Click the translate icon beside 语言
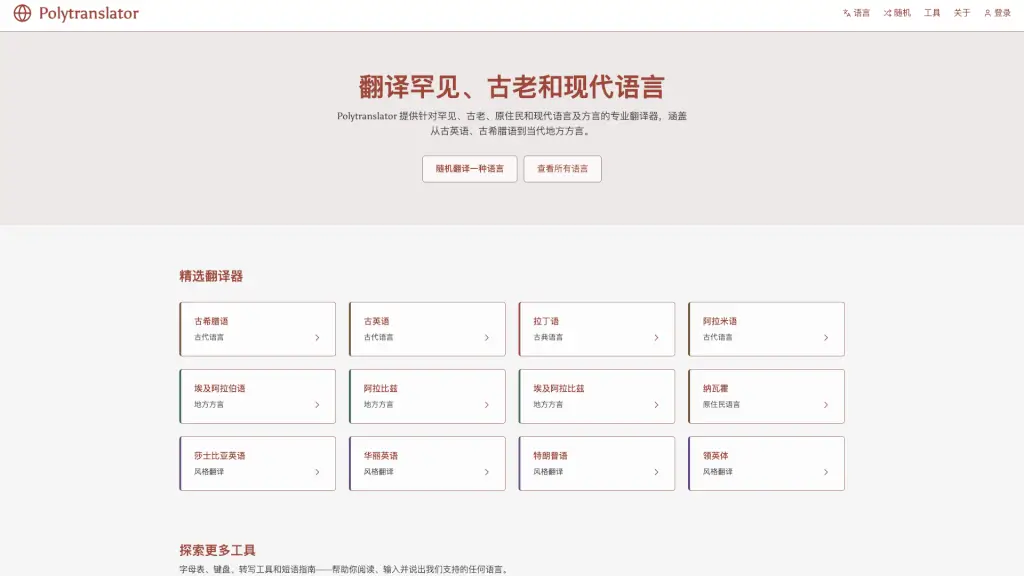 pyautogui.click(x=846, y=13)
